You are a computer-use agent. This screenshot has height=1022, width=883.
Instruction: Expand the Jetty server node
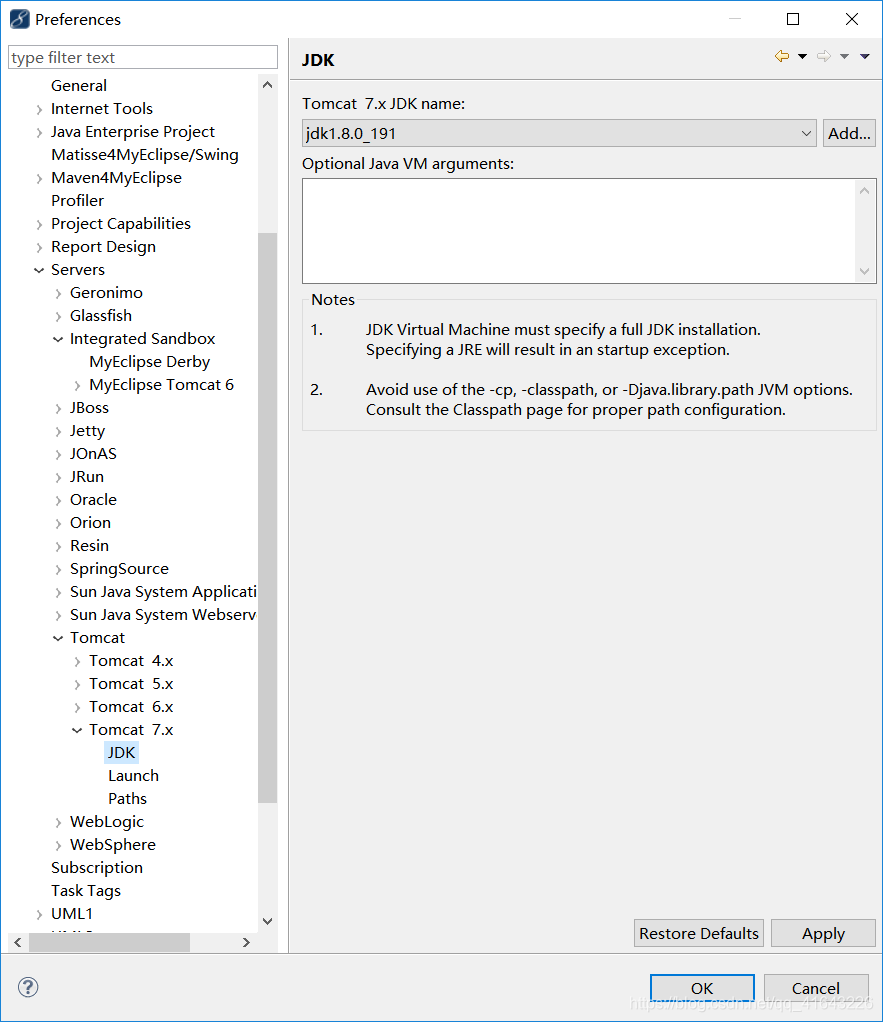click(x=58, y=431)
